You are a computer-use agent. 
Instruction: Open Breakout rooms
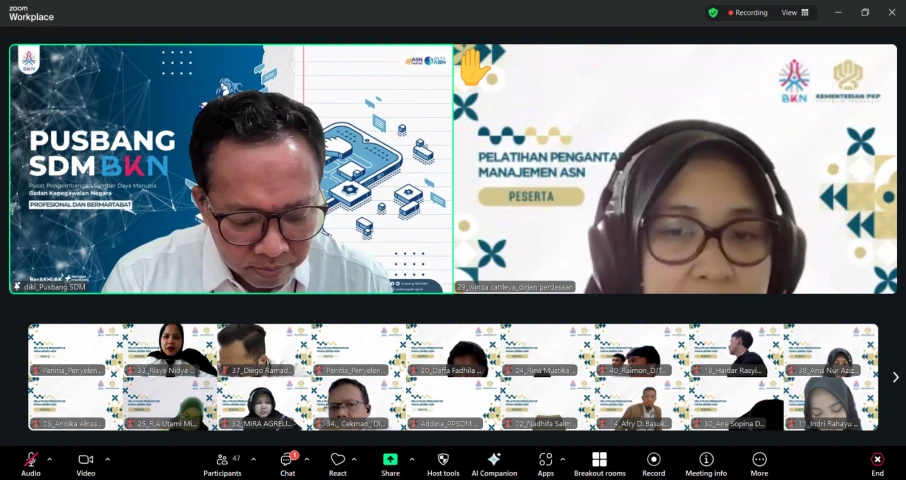[599, 460]
